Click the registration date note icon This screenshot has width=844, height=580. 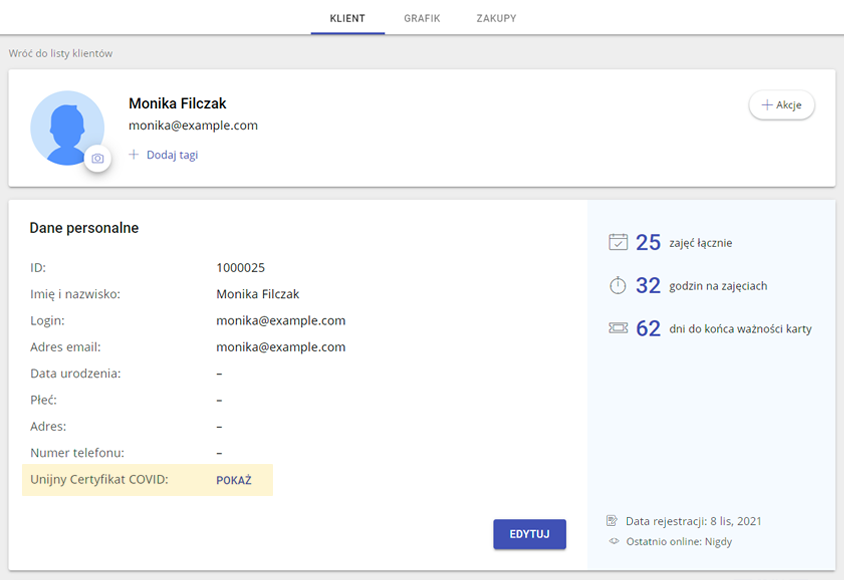click(x=612, y=520)
